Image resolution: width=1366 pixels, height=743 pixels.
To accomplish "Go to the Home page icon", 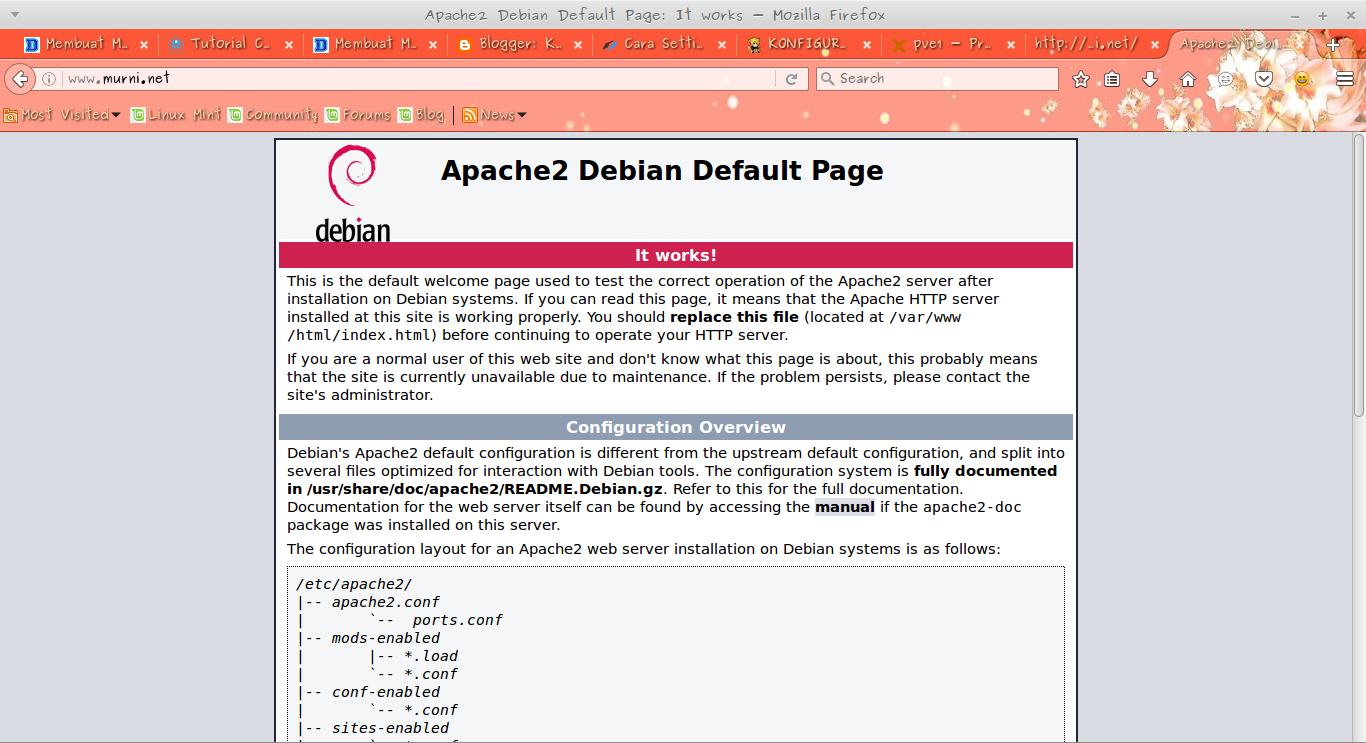I will coord(1187,79).
